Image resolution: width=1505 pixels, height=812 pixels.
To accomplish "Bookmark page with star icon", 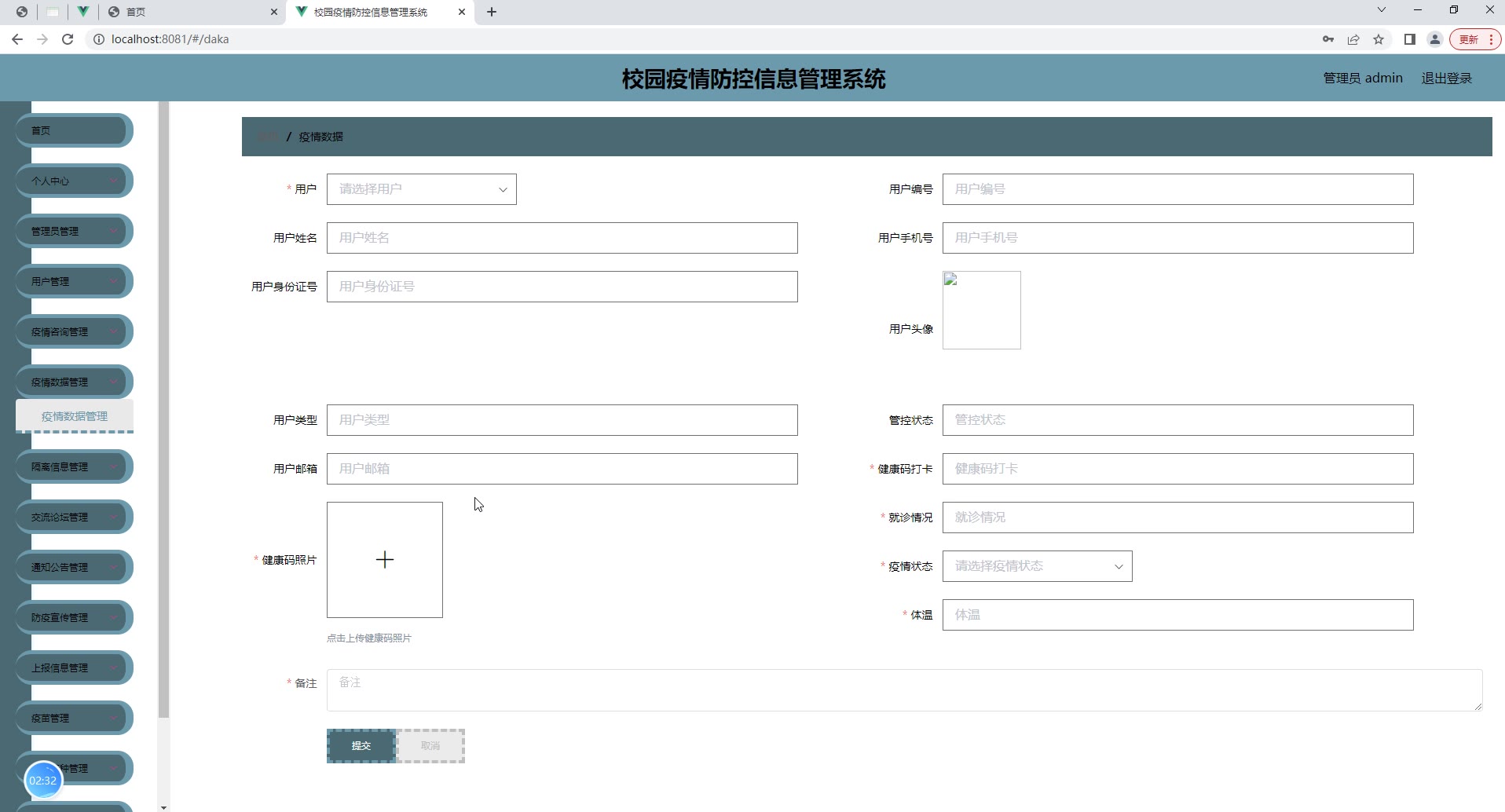I will pos(1379,39).
